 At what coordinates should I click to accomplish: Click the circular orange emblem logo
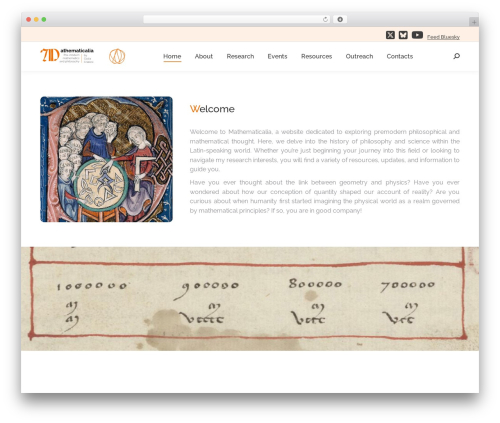point(117,56)
